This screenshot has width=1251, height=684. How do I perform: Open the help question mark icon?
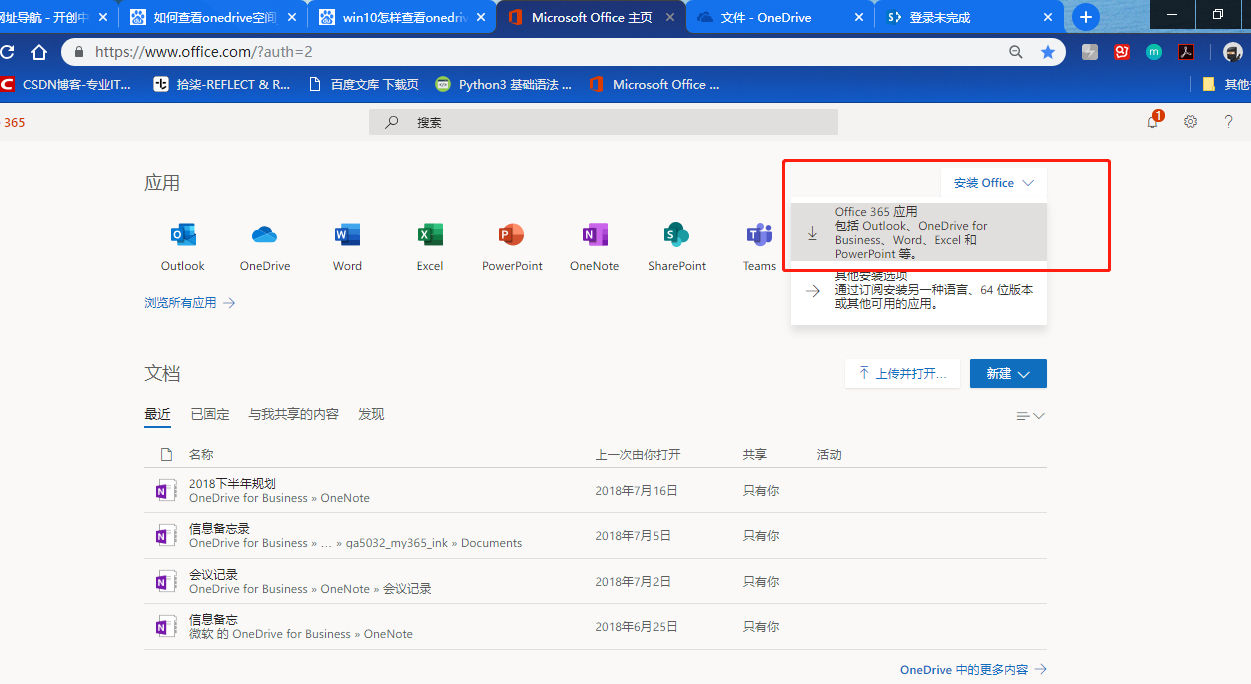click(1228, 121)
